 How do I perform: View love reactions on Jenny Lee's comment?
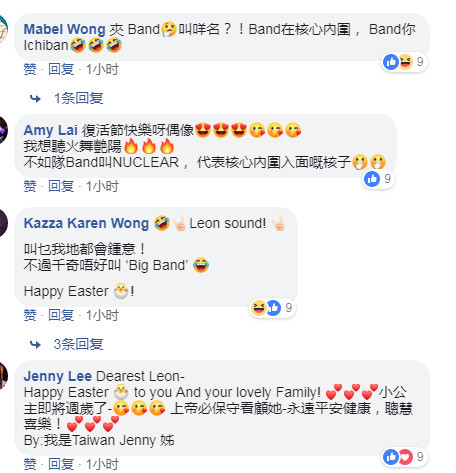coord(405,457)
